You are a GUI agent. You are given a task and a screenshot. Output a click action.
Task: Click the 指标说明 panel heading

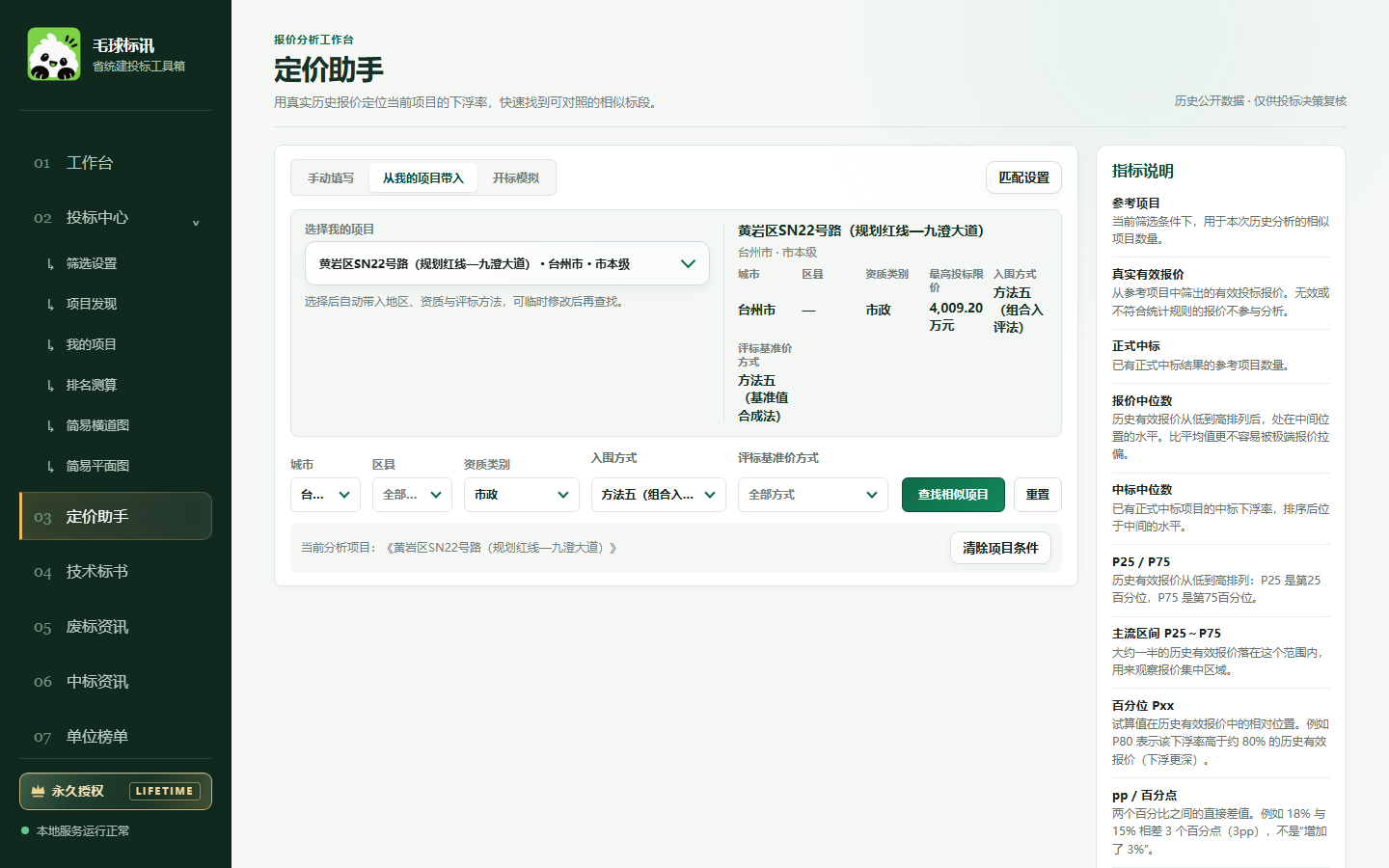1143,171
